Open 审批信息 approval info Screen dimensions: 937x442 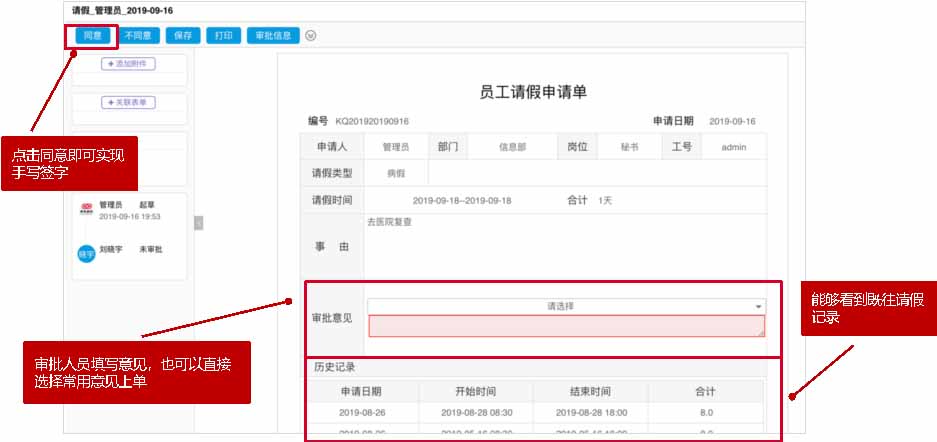pos(271,35)
